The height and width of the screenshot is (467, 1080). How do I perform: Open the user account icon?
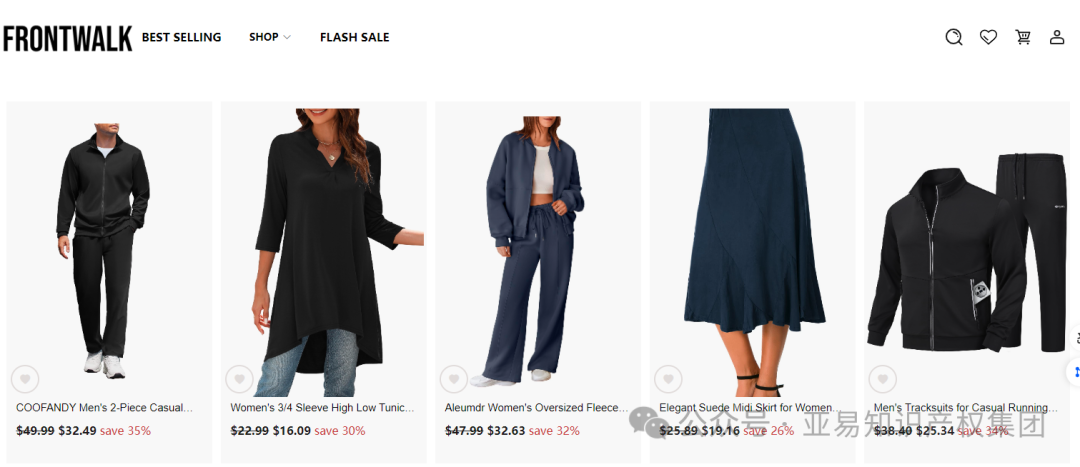click(x=1057, y=37)
